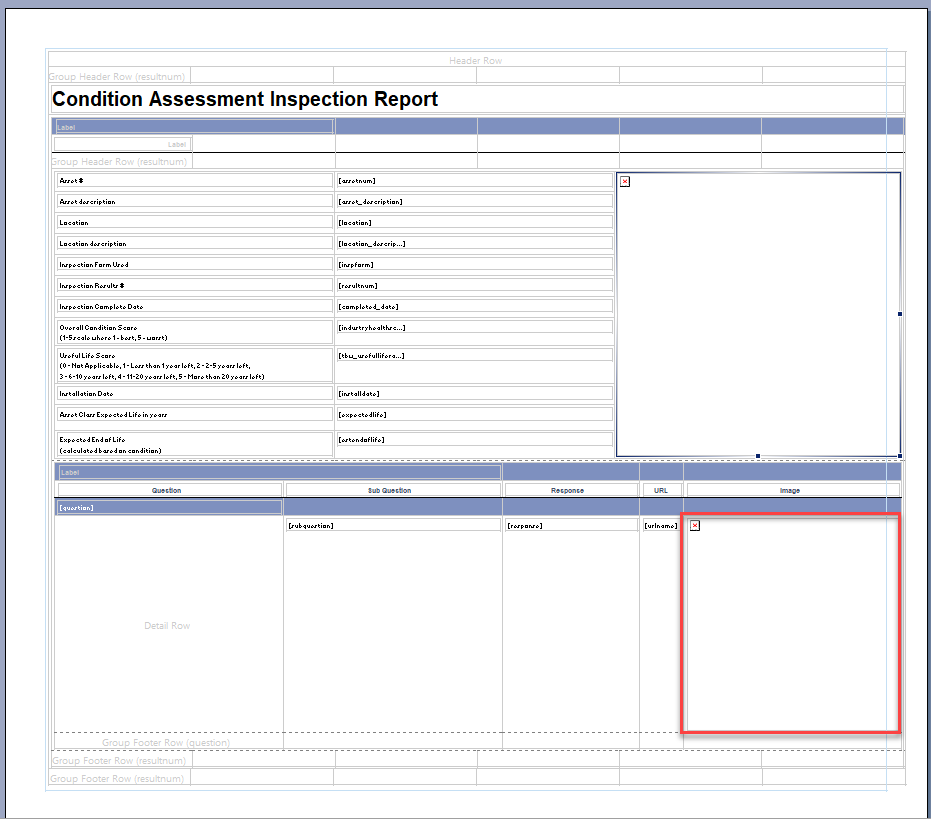Click the red X image error indicator inside the highlighted frame
The image size is (931, 819).
pos(695,525)
